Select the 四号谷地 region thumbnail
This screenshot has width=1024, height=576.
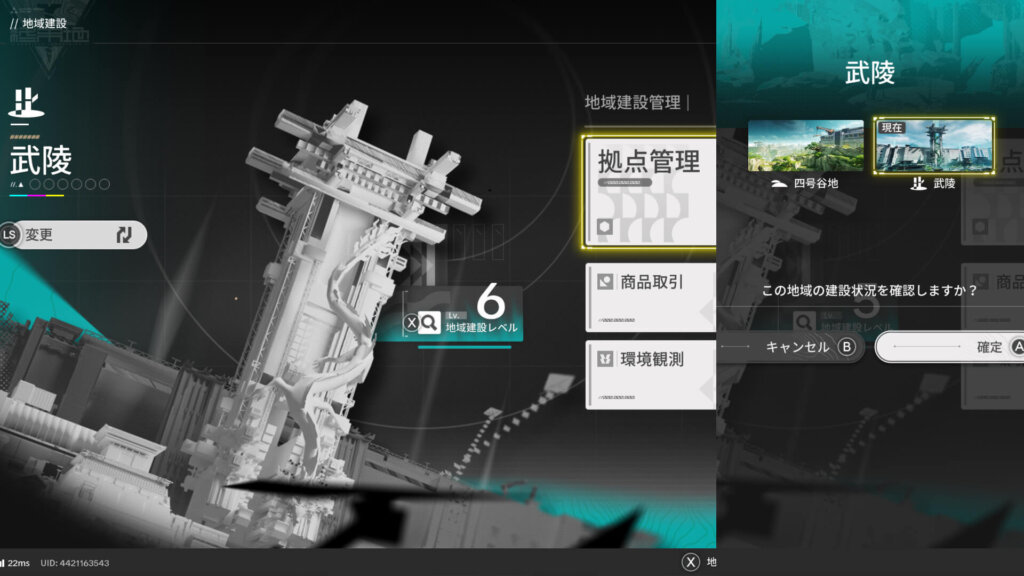point(805,146)
